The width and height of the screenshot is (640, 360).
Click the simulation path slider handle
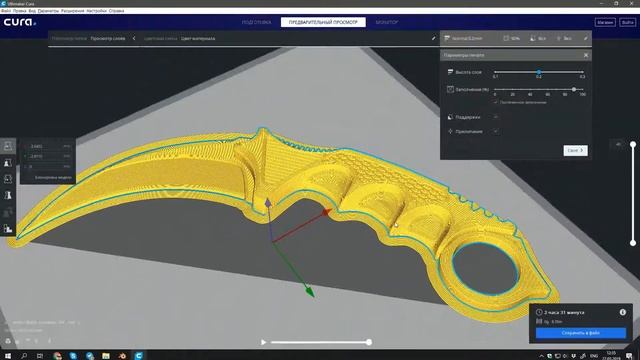(369, 342)
